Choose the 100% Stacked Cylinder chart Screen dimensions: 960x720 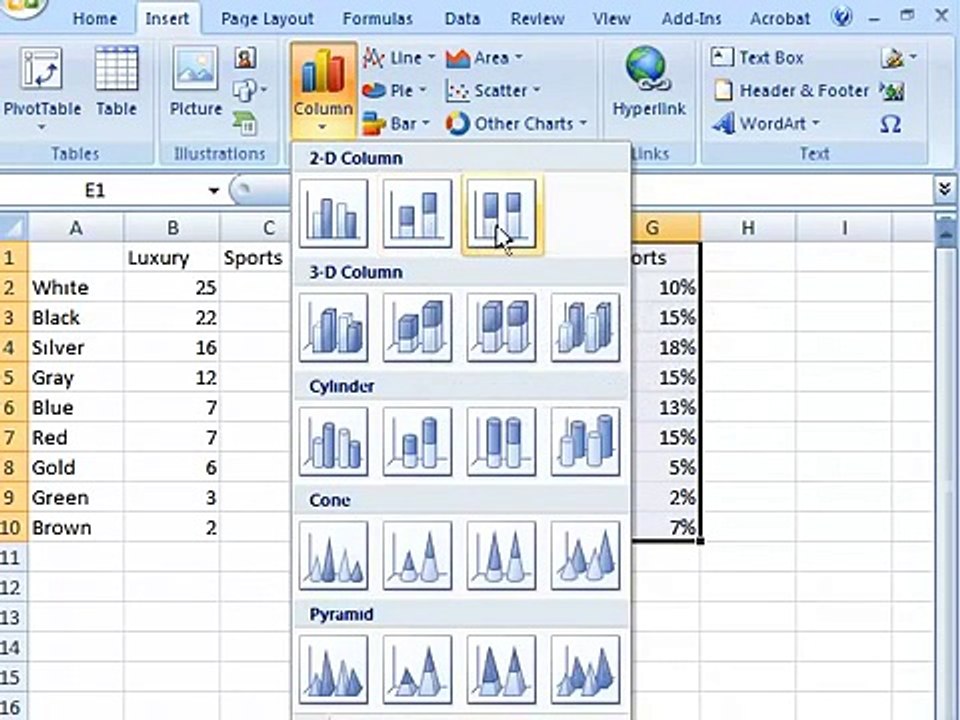501,441
